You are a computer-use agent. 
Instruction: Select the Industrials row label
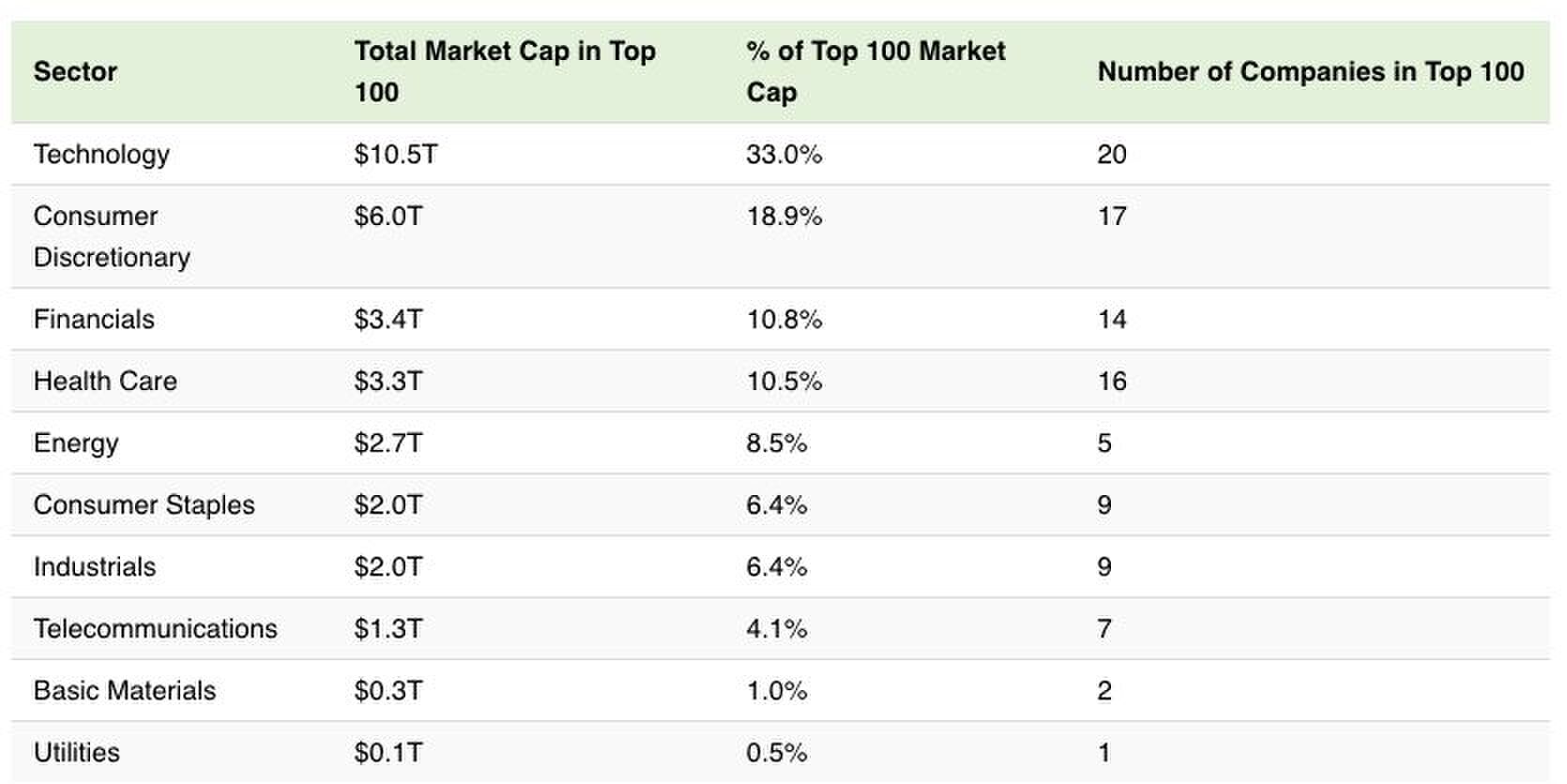(x=95, y=566)
